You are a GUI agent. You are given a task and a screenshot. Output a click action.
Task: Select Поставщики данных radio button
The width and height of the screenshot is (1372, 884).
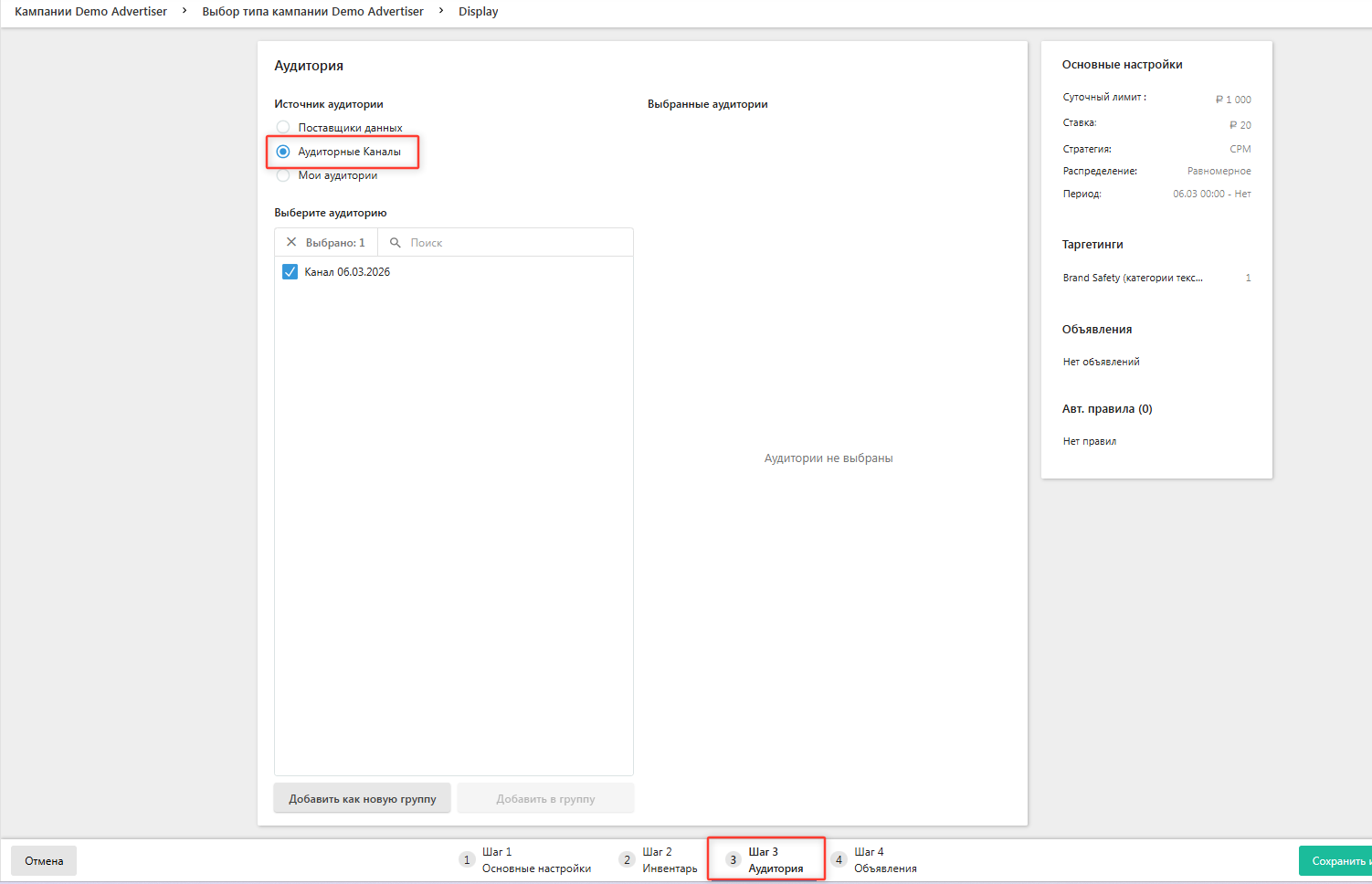pos(283,128)
